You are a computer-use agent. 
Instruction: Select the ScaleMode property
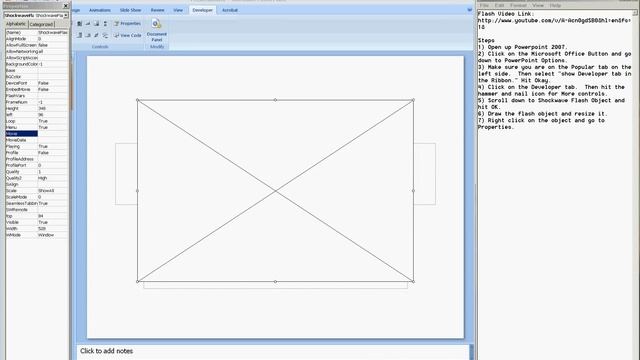[37, 197]
